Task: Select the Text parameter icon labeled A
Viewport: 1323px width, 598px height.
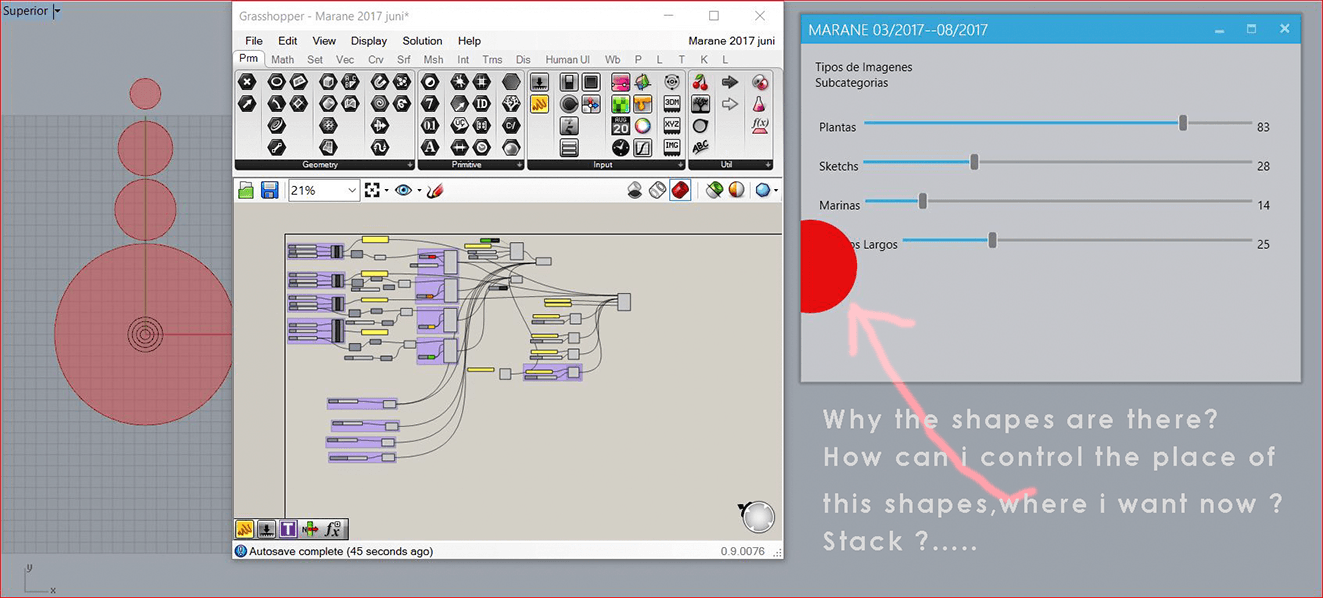Action: click(430, 148)
